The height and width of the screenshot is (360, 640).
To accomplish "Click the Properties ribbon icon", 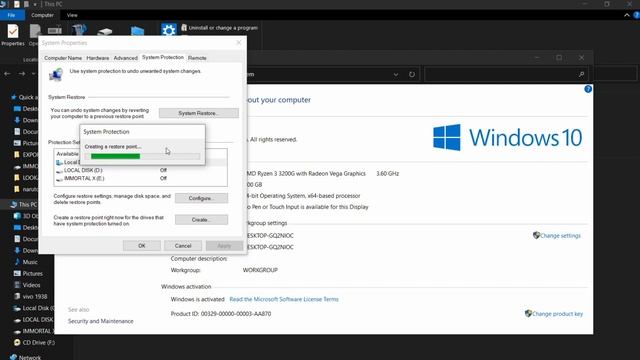I will 13,35.
